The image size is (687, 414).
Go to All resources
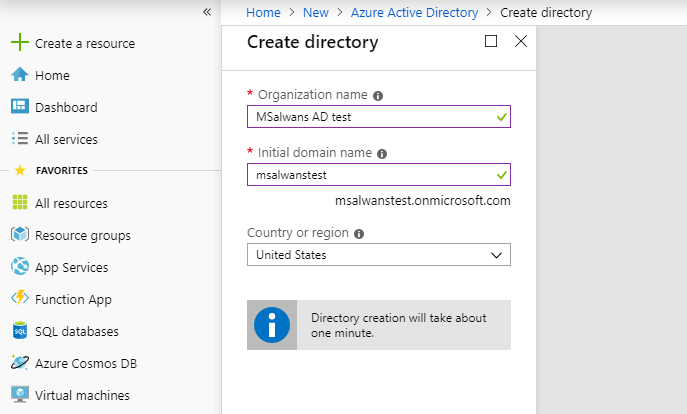pos(71,203)
